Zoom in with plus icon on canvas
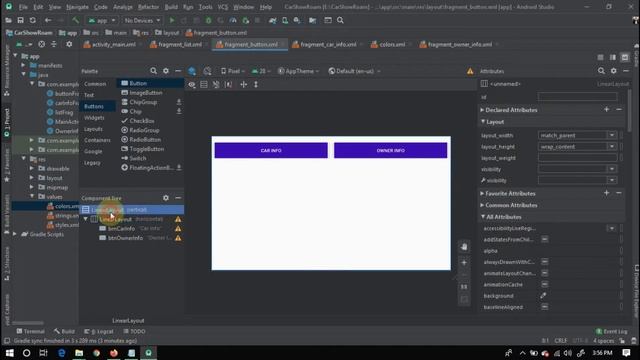 pyautogui.click(x=464, y=262)
